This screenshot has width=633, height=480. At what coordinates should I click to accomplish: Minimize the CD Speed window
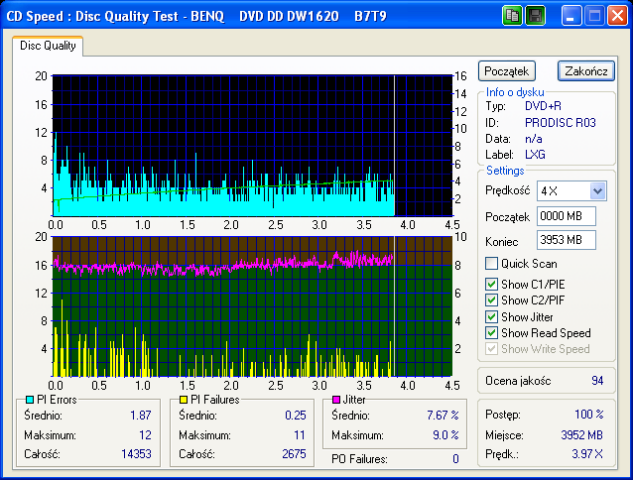(571, 16)
